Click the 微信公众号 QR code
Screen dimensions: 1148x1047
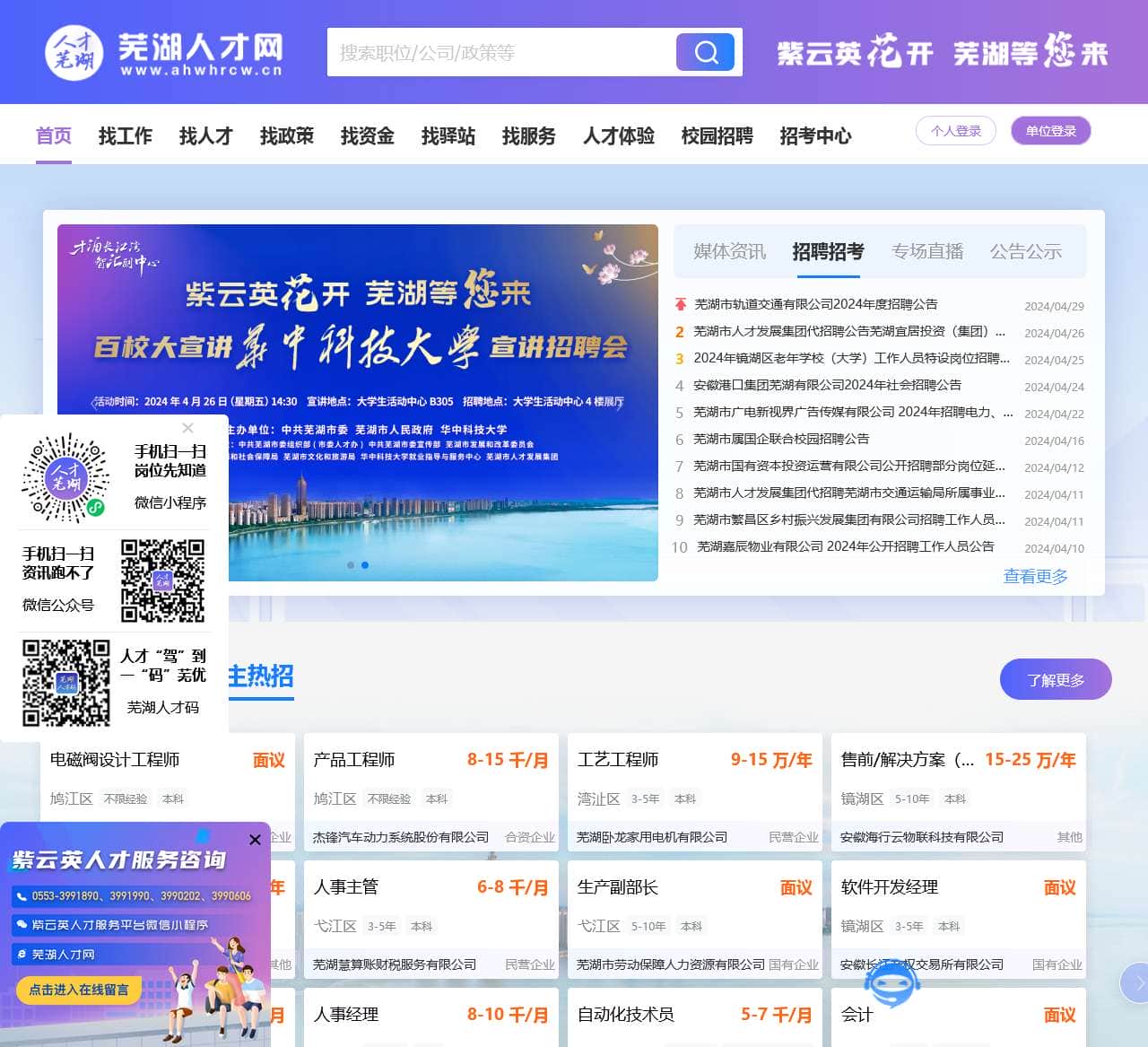[163, 580]
